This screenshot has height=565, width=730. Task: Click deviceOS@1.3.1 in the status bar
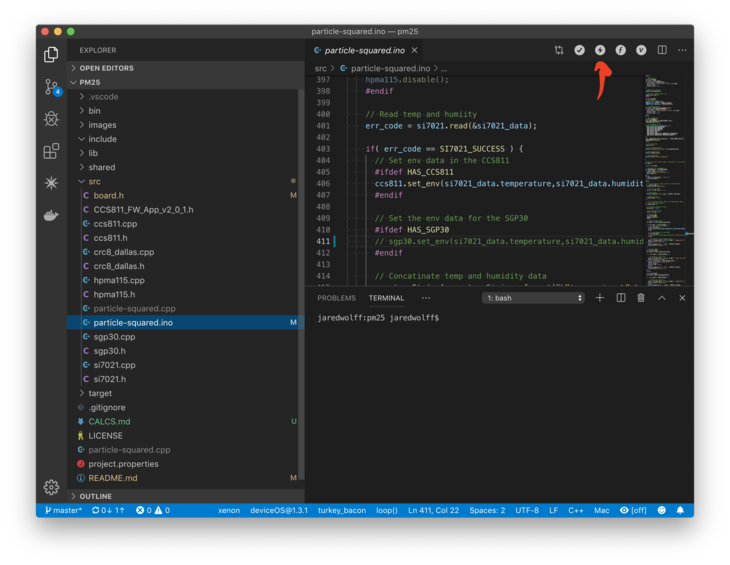[x=279, y=510]
